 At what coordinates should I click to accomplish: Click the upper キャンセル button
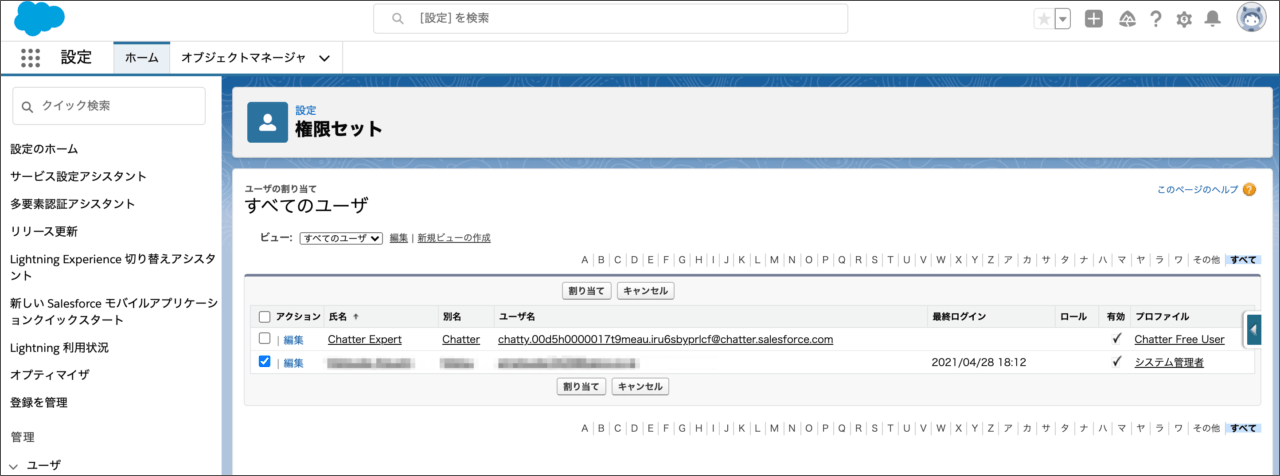click(646, 291)
